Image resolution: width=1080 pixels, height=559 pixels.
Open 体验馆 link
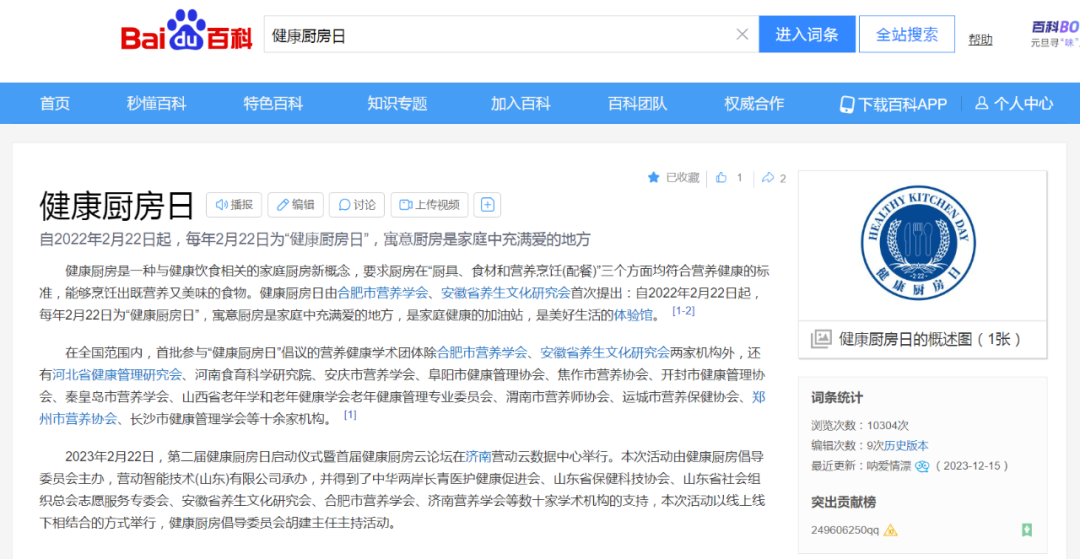point(632,315)
